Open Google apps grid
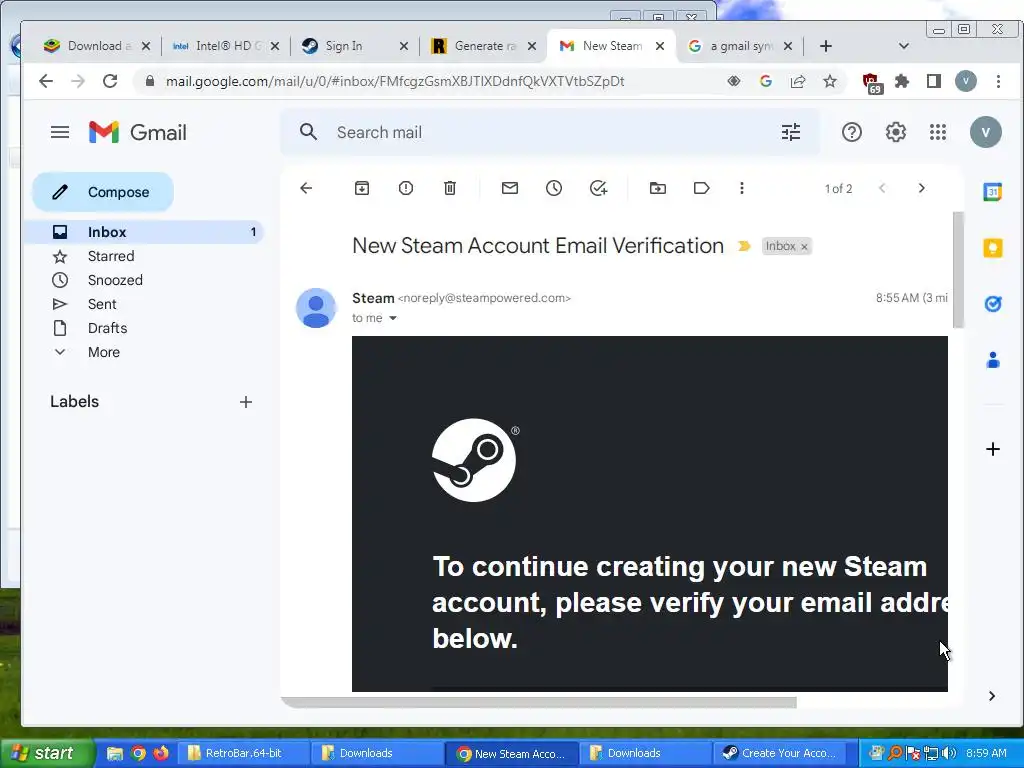 coord(938,133)
